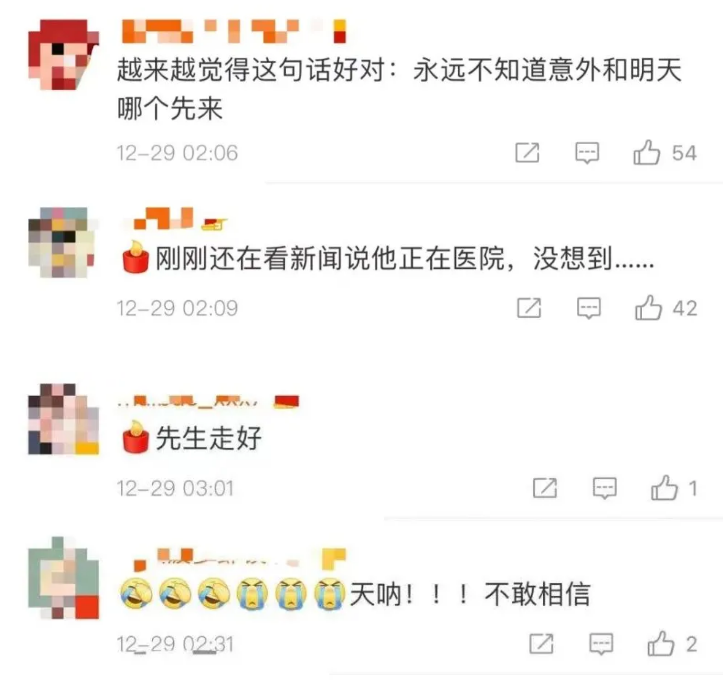Like the 天呐 不敢相信 comment
This screenshot has height=682, width=727.
[x=661, y=644]
